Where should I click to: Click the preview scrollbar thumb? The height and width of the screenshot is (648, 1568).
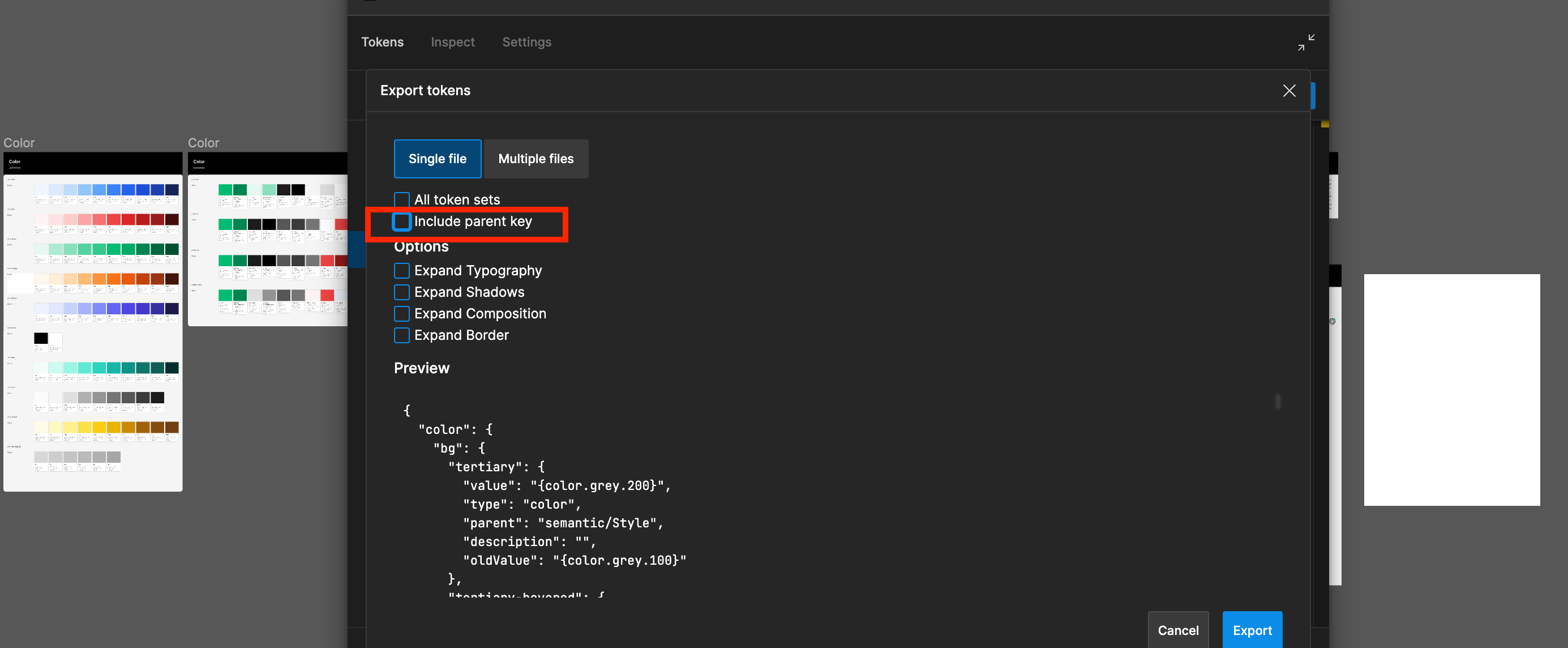coord(1278,402)
